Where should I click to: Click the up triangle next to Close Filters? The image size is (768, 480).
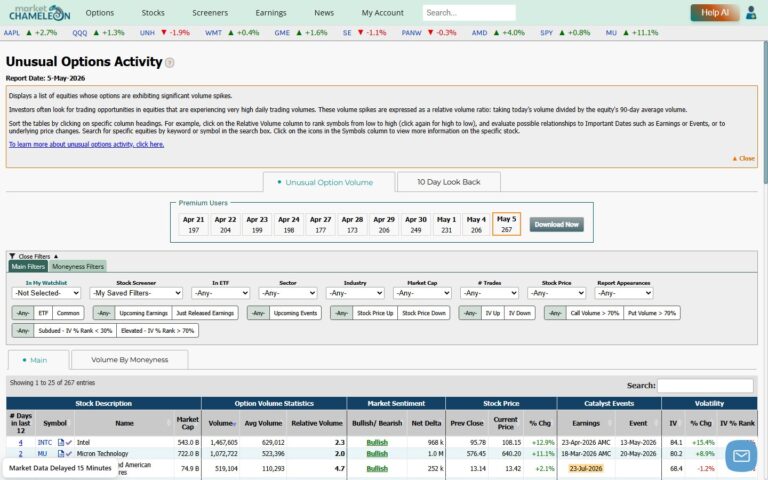click(x=56, y=256)
